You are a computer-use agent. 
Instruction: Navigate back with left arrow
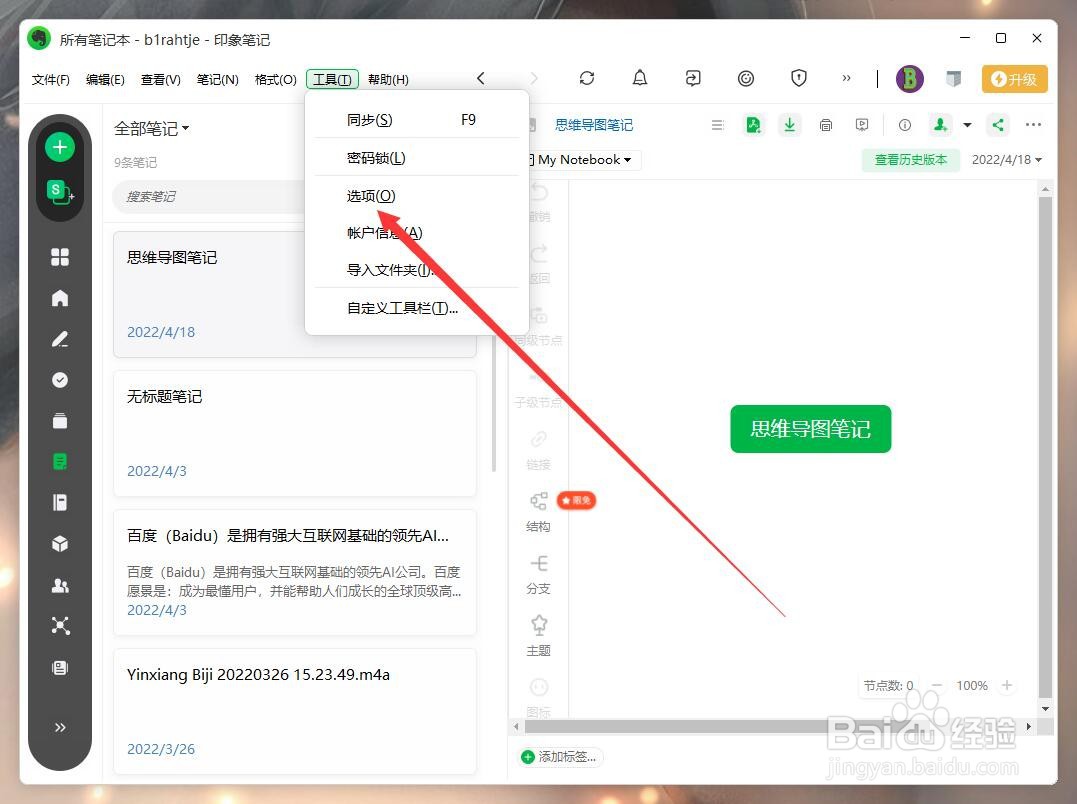481,78
